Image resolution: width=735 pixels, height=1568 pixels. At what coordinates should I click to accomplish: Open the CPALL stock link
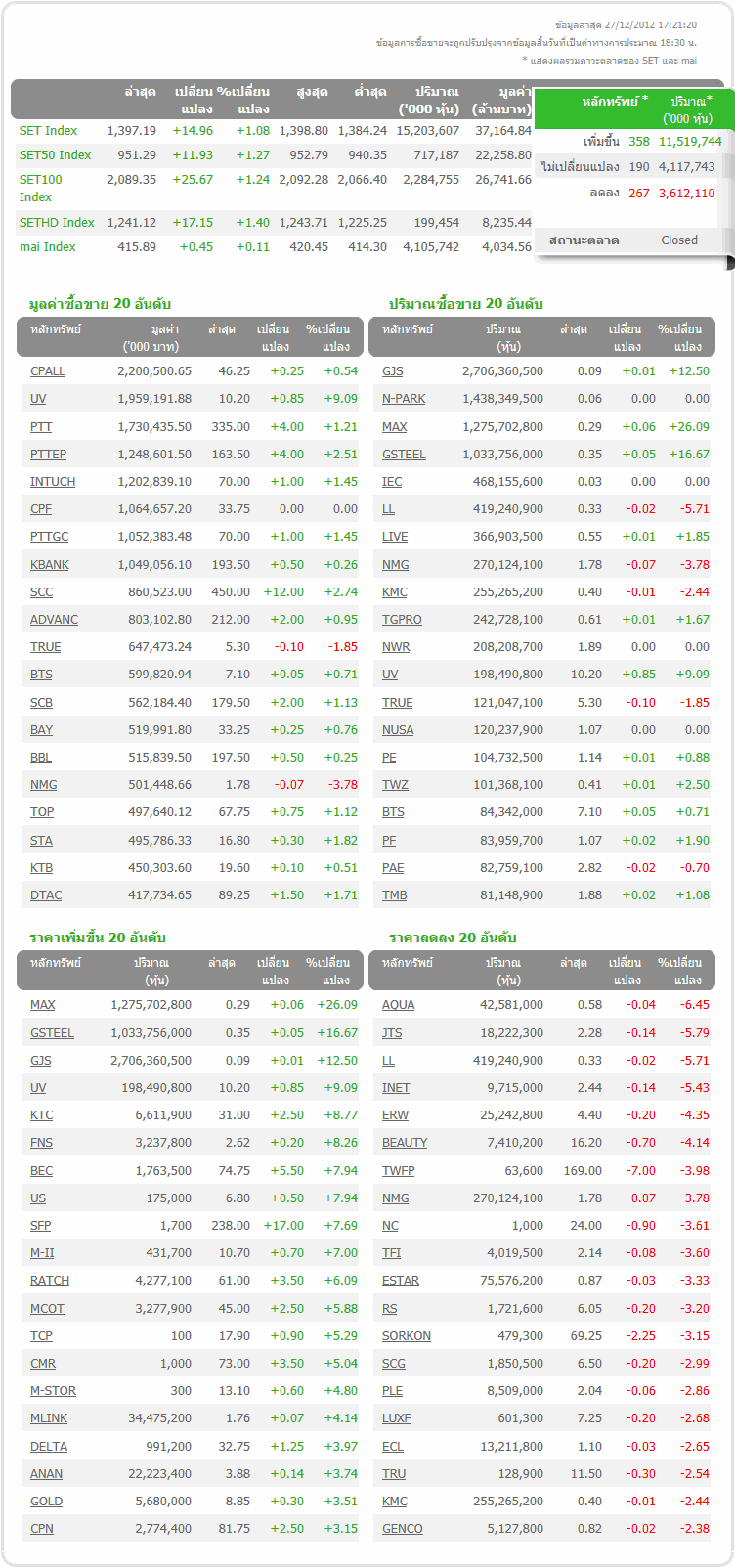coord(47,371)
